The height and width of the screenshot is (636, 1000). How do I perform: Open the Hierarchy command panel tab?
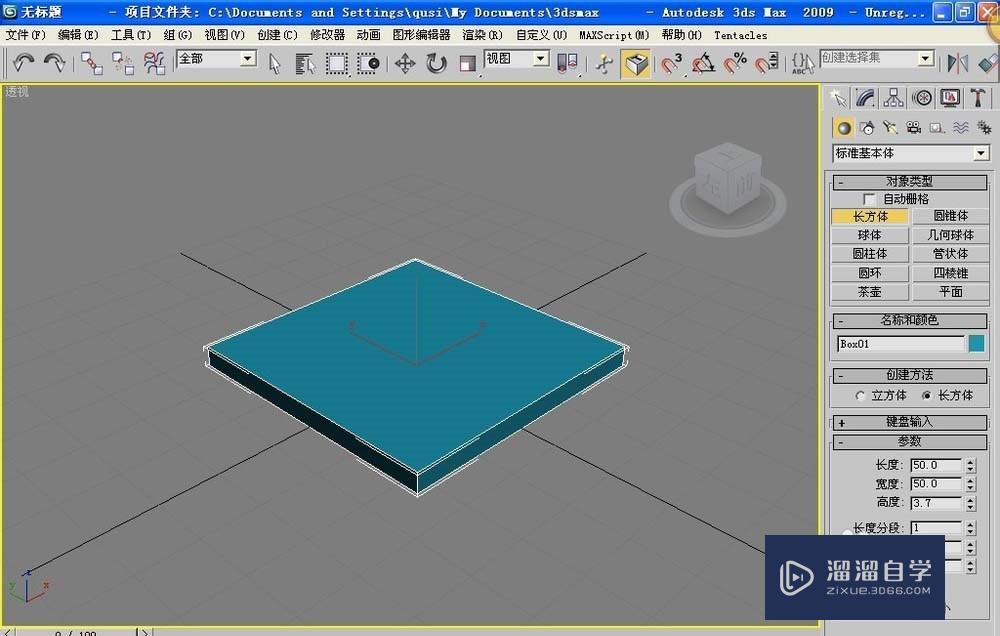(893, 98)
